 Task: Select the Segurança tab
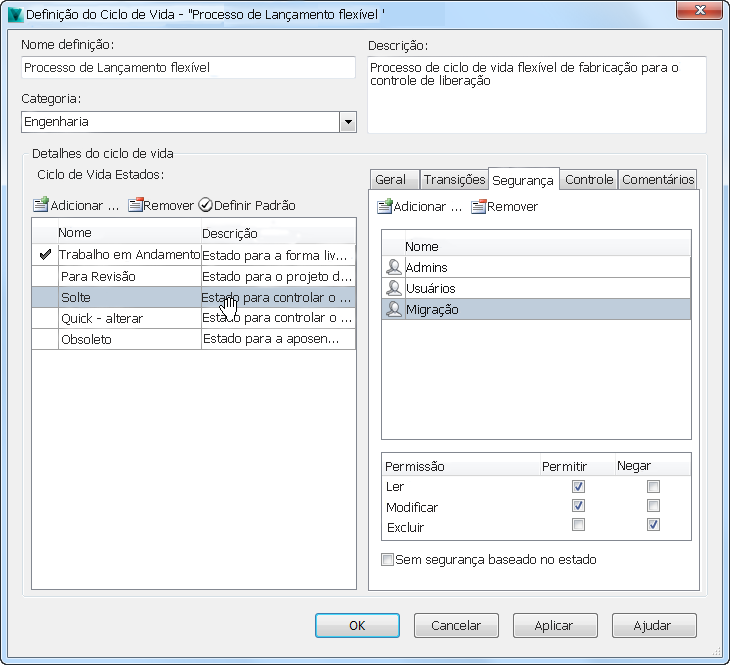pos(523,180)
